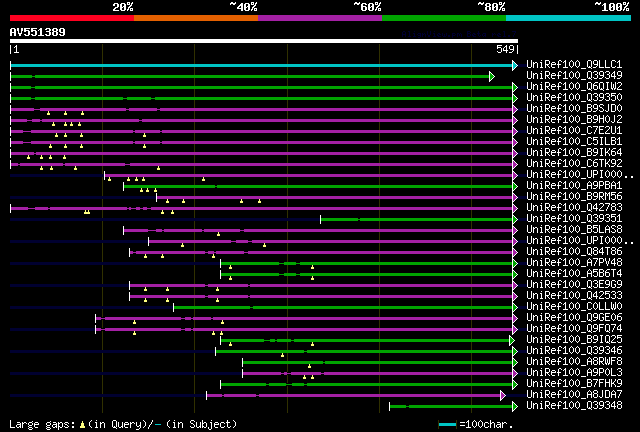Select the UniRef100_Q84T86 label
The height and width of the screenshot is (432, 640).
[574, 252]
